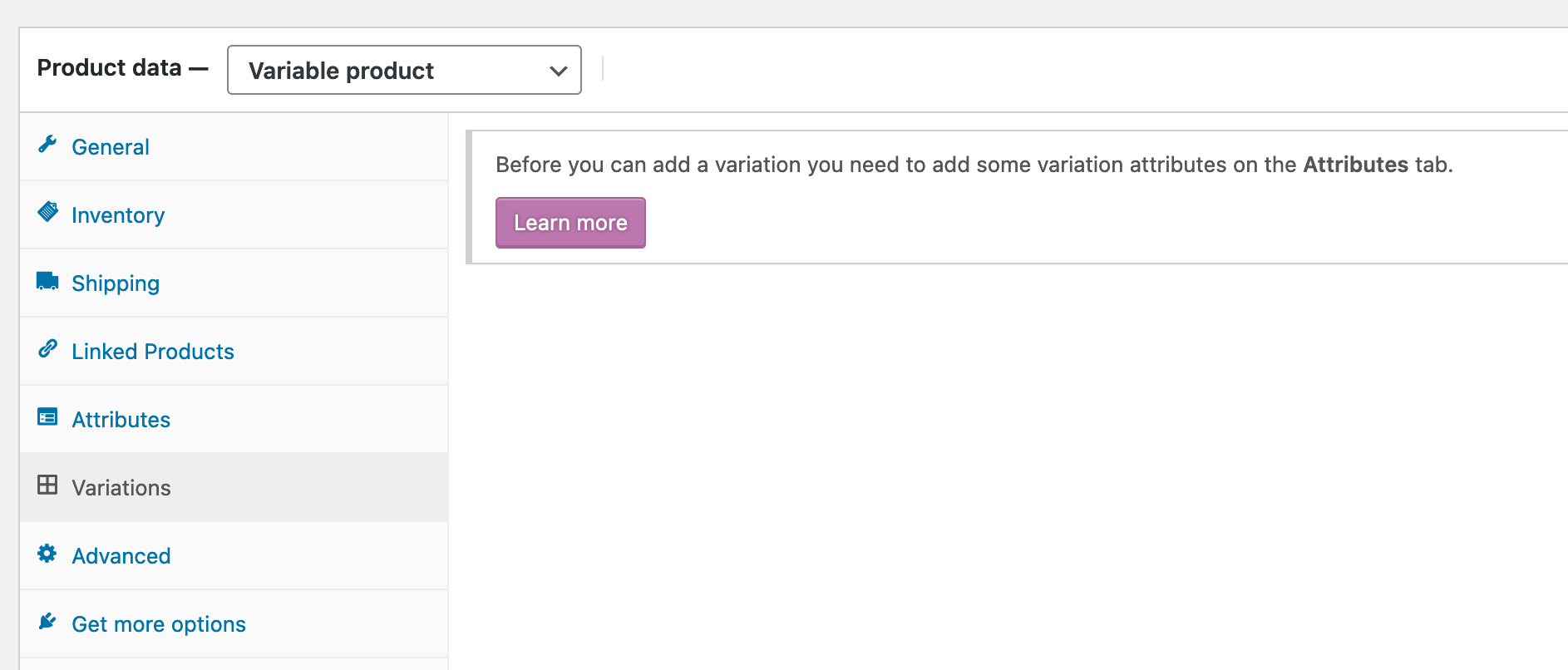1568x670 pixels.
Task: Go to the Shipping tab
Action: [x=116, y=283]
